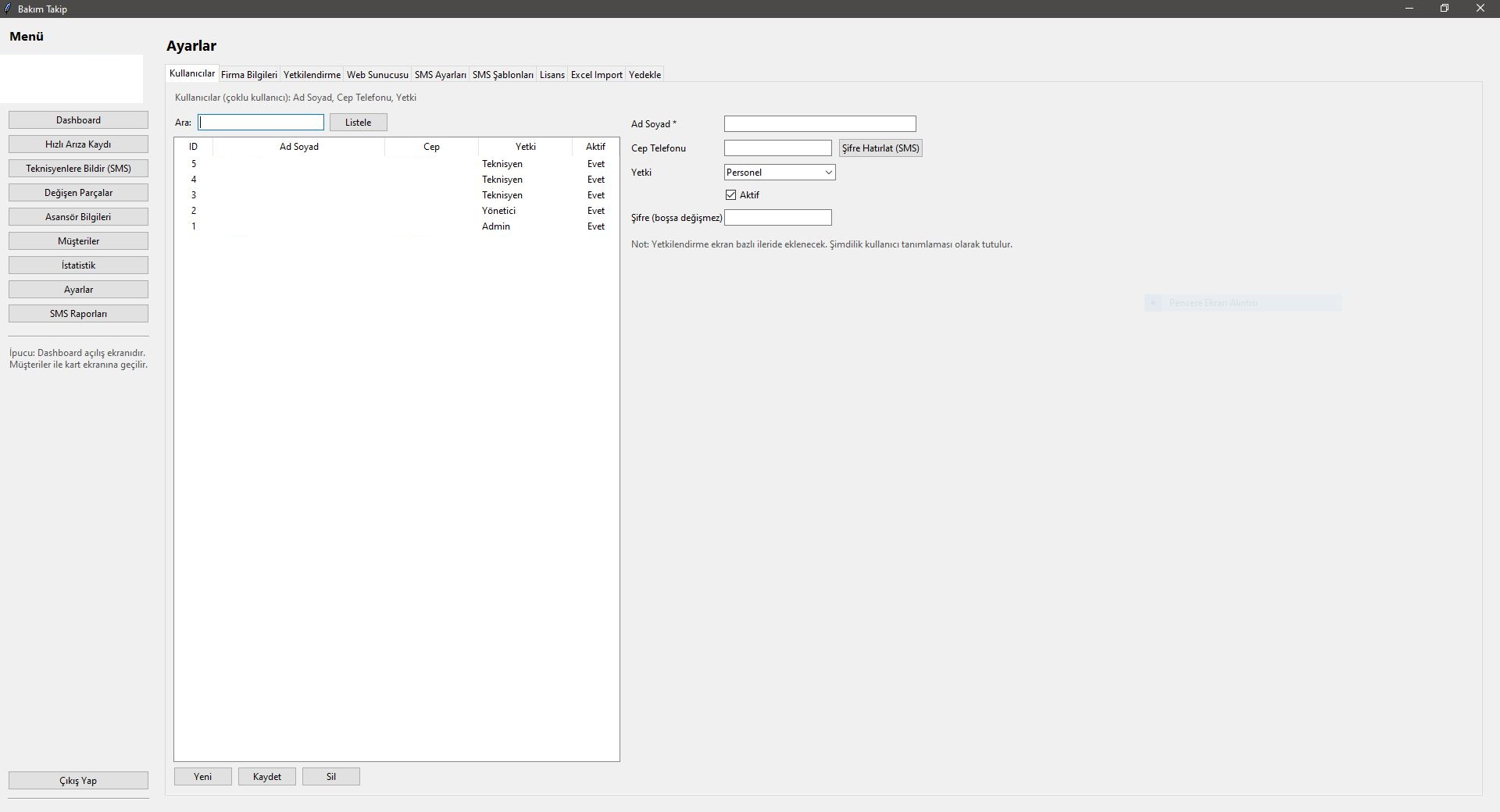
Task: Open Müşteriler in the side menu
Action: 78,241
